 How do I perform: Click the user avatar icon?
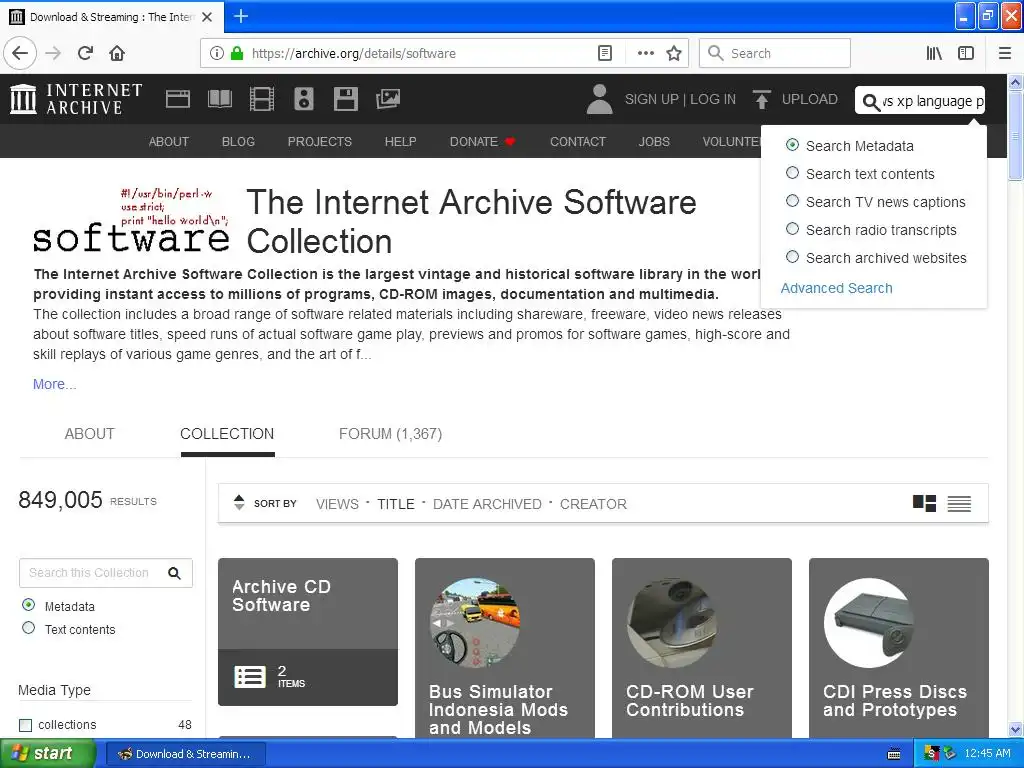click(599, 99)
